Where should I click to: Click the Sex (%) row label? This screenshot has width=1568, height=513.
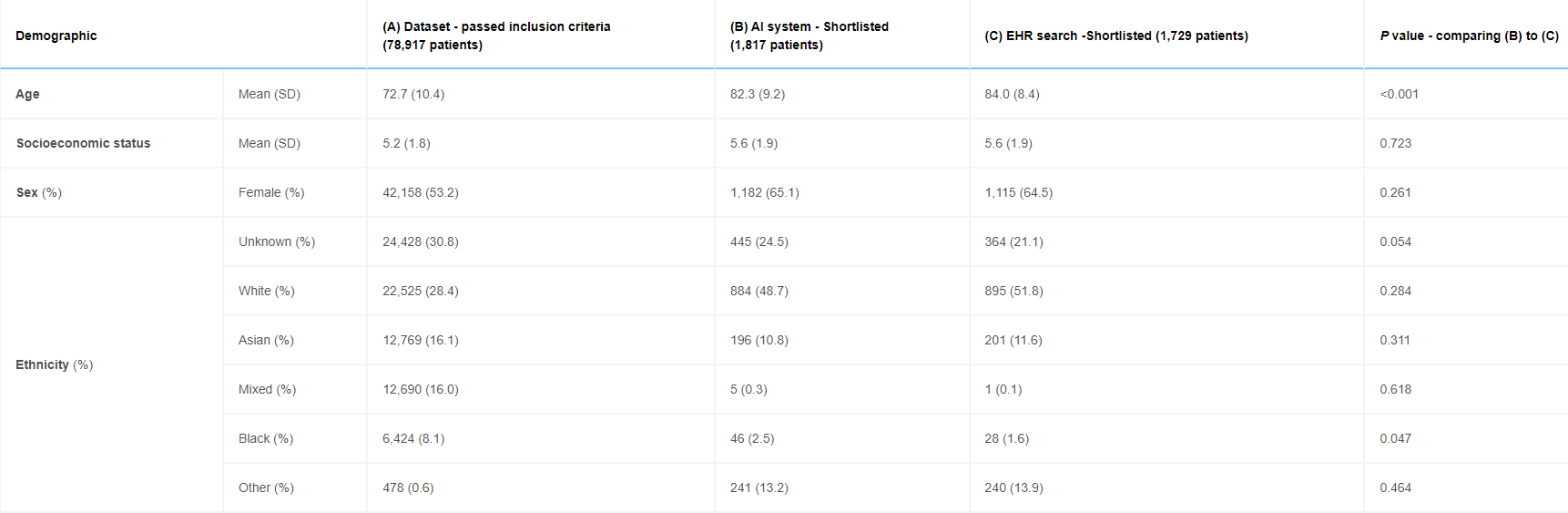pos(38,192)
